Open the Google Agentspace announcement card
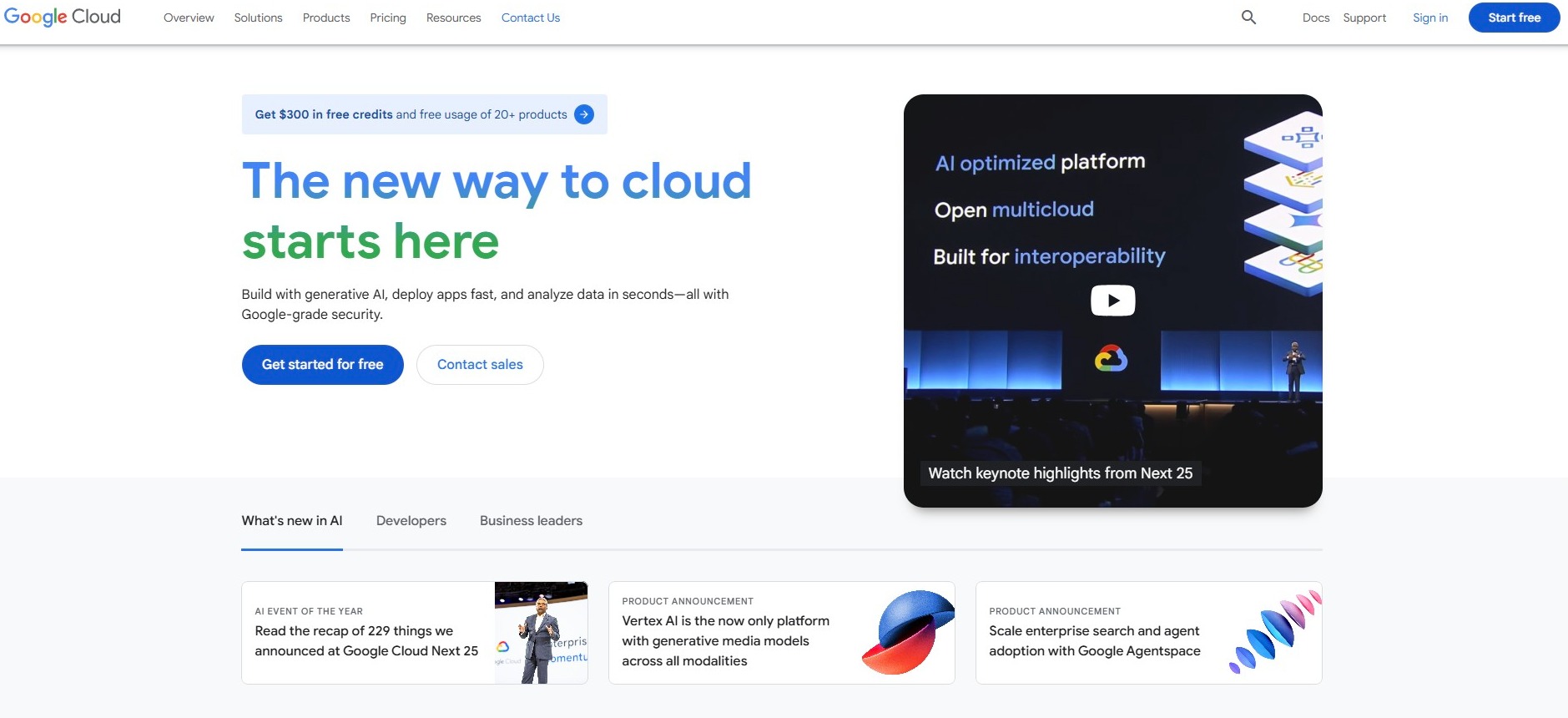1568x718 pixels. click(x=1149, y=633)
